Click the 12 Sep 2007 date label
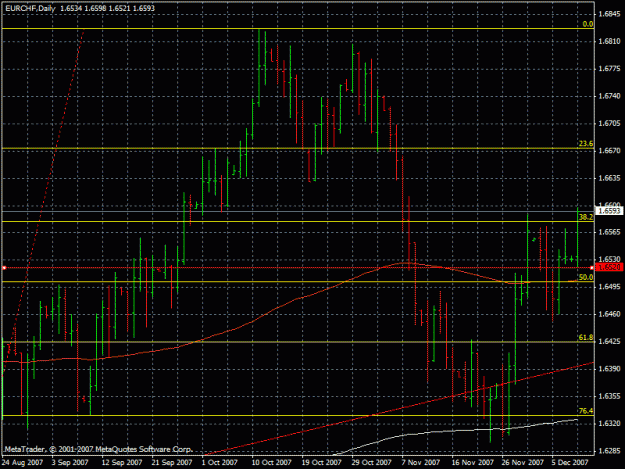Image resolution: width=625 pixels, height=469 pixels. point(122,462)
